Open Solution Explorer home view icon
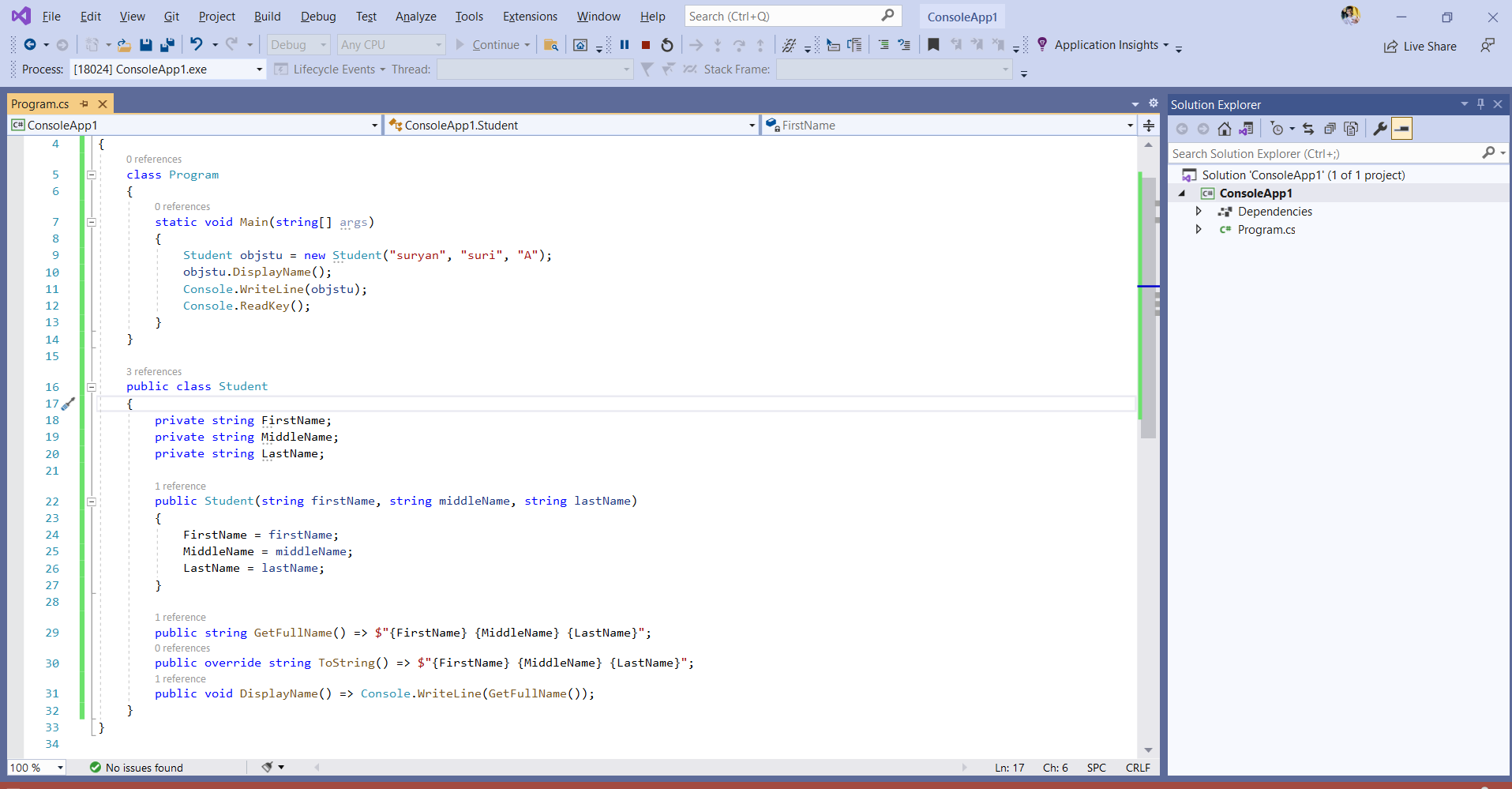Screen dimensions: 1512x789 point(1225,128)
